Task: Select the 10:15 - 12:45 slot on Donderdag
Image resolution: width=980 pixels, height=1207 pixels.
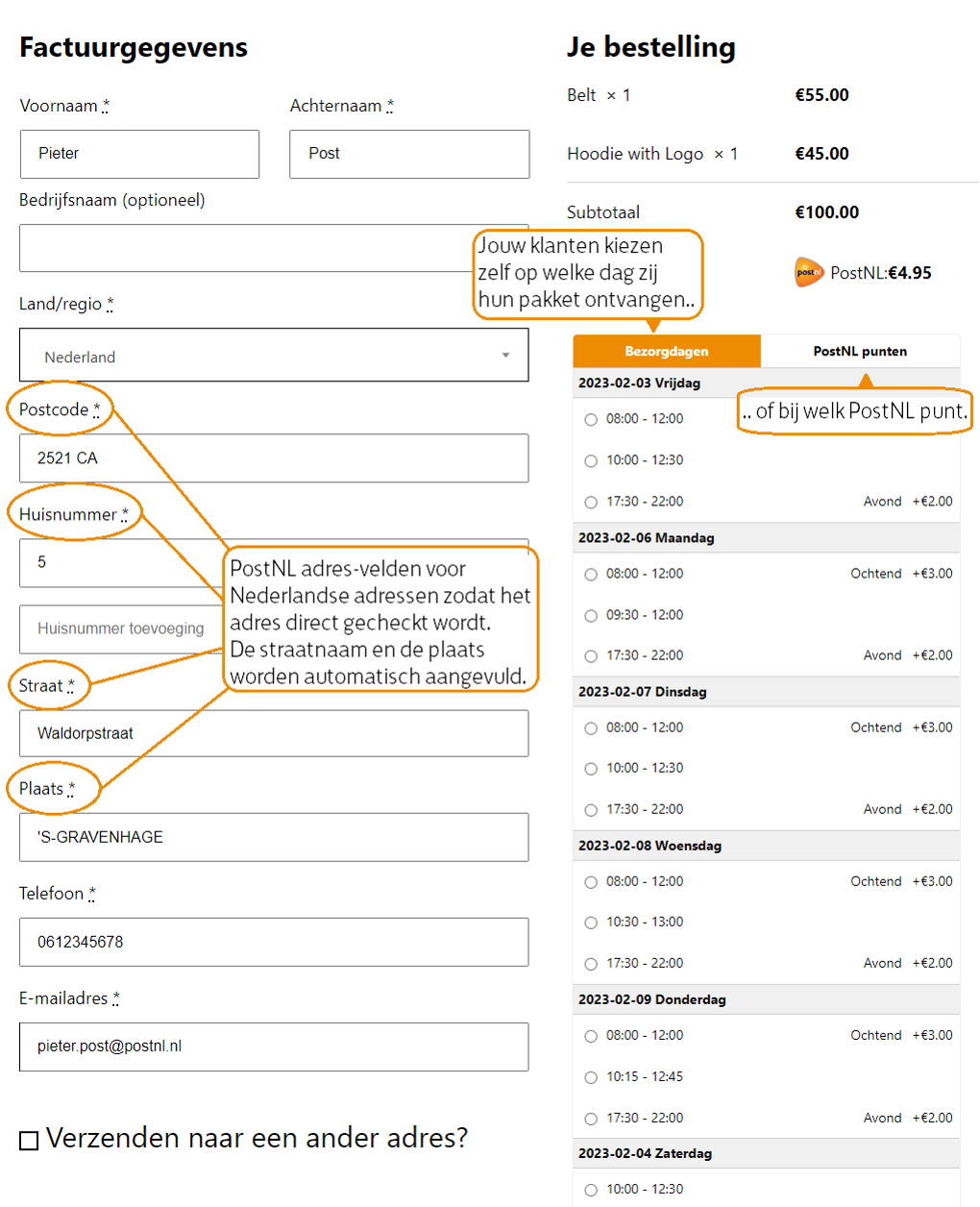Action: [590, 1076]
